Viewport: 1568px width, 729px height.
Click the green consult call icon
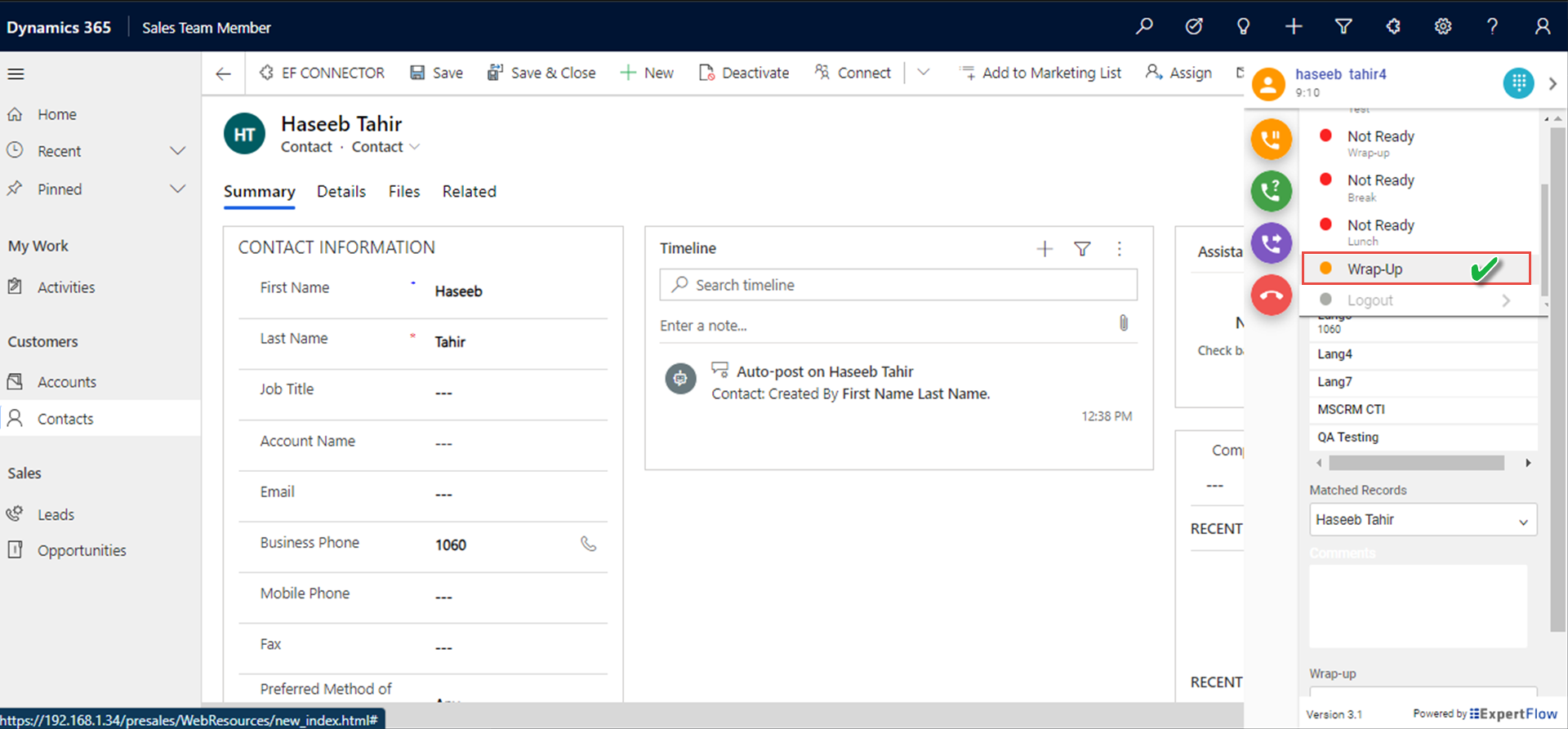[1271, 191]
